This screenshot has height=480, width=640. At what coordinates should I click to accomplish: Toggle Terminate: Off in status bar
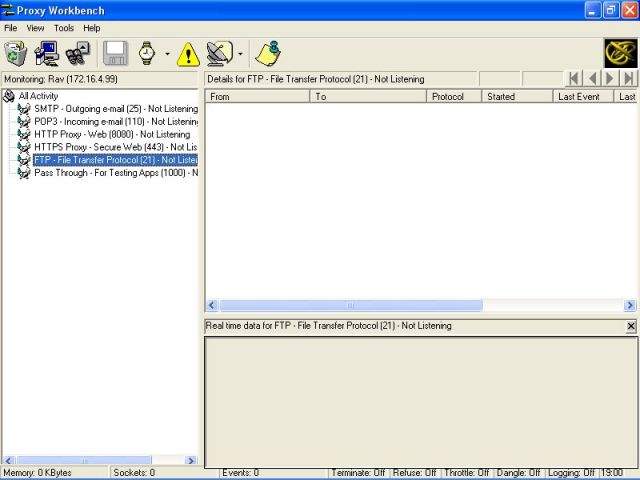coord(358,473)
